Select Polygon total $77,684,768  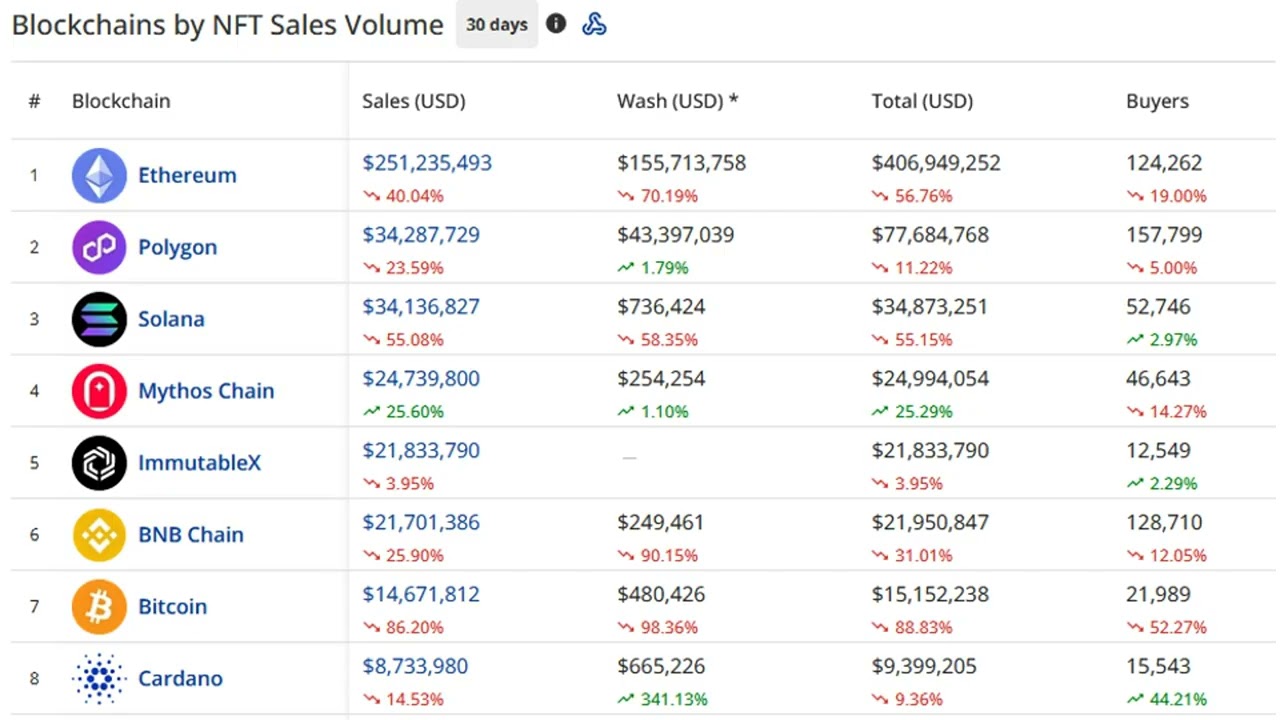pyautogui.click(x=930, y=235)
